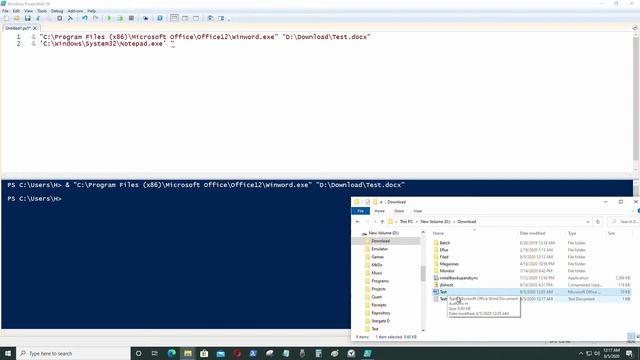This screenshot has width=640, height=360.
Task: Select the Untitled1.ps1 script tab
Action: 18,28
